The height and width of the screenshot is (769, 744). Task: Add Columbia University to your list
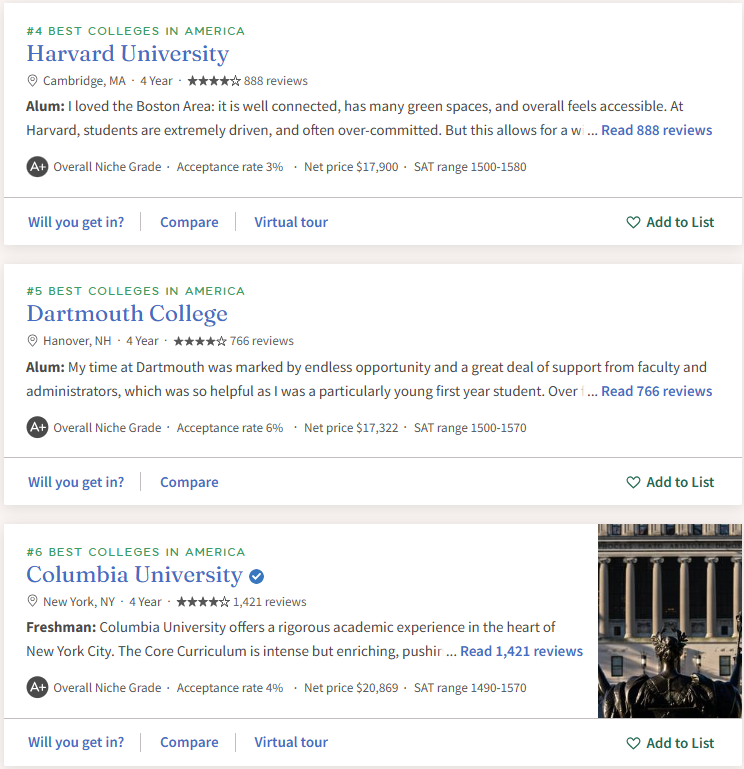tap(670, 743)
